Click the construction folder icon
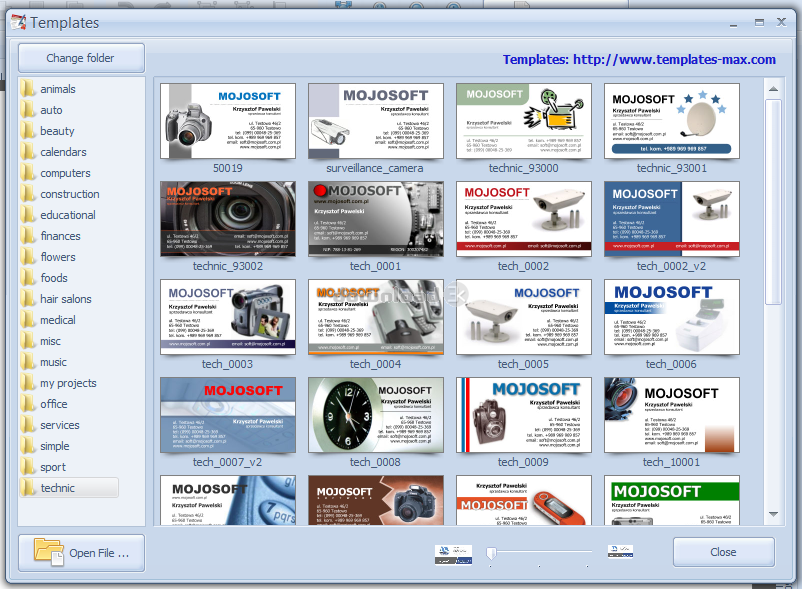The height and width of the screenshot is (589, 802). (28, 194)
